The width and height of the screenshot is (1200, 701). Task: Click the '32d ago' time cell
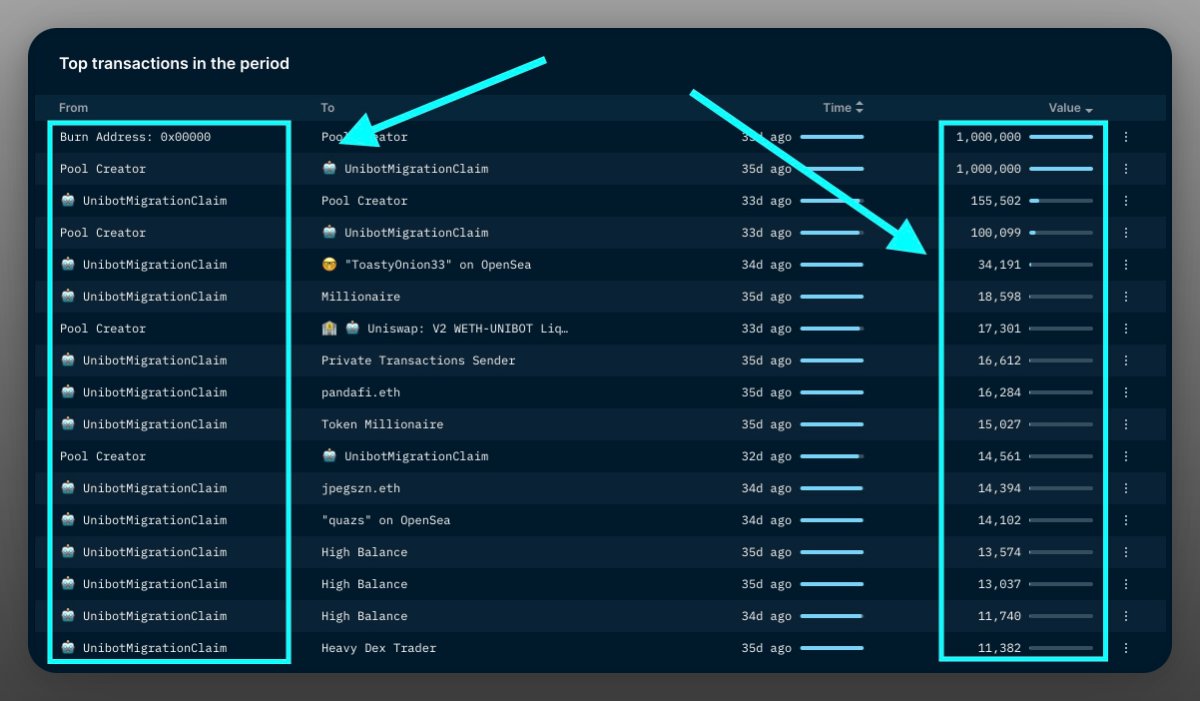pyautogui.click(x=766, y=457)
